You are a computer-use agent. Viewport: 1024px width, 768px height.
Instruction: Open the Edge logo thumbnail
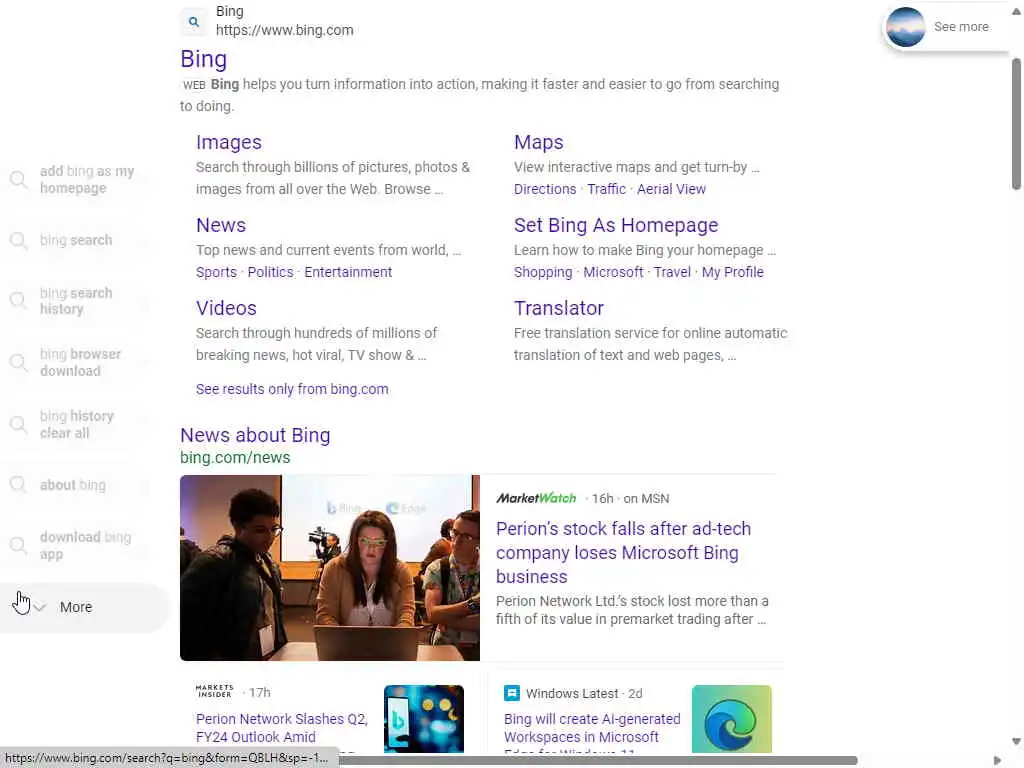click(x=731, y=718)
